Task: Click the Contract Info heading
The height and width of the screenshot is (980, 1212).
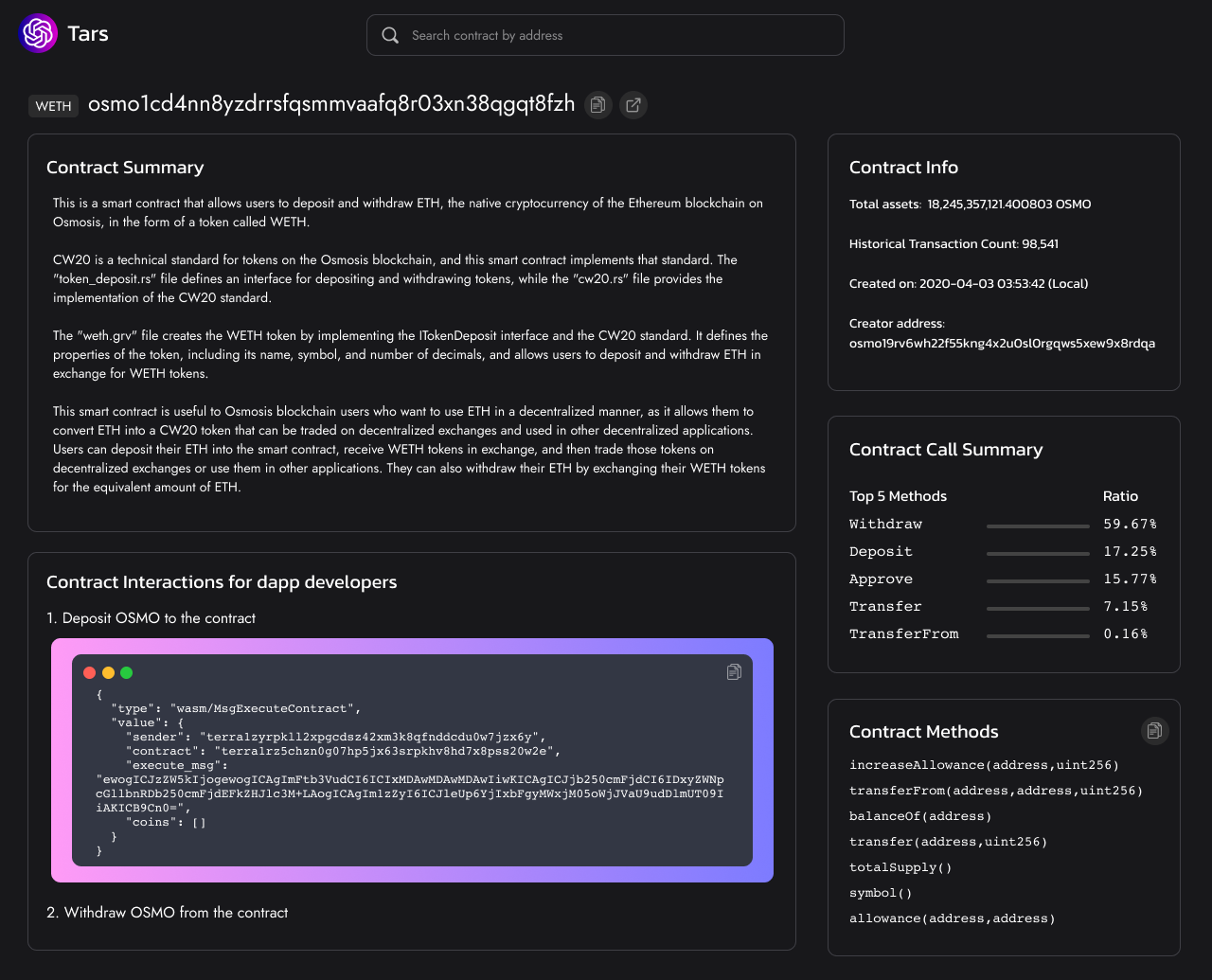Action: (x=903, y=168)
